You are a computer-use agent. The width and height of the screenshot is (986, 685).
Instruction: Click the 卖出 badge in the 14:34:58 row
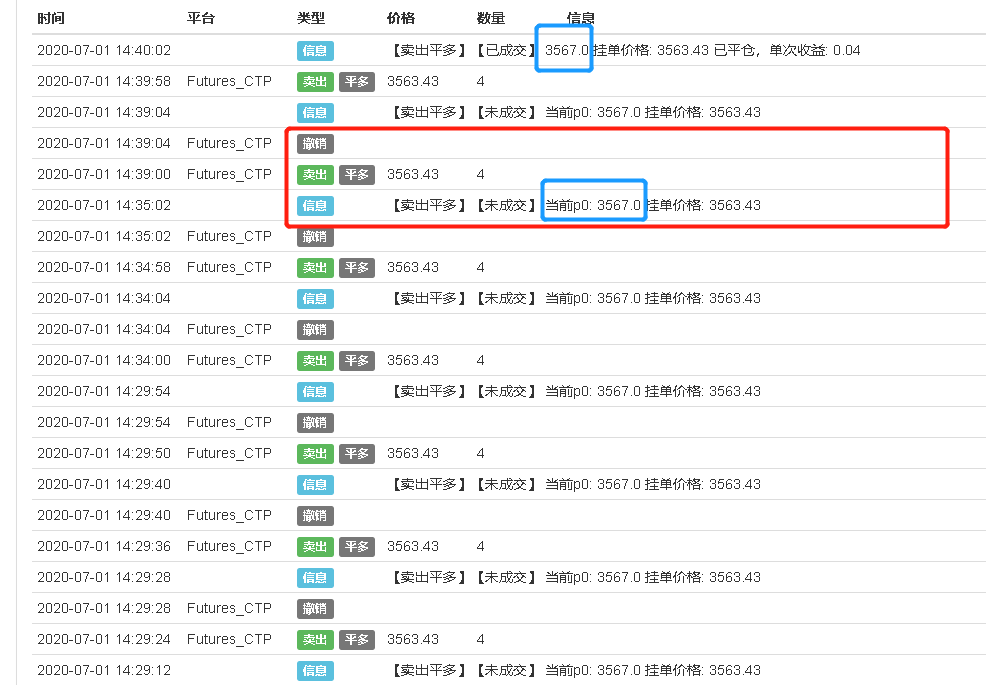[314, 267]
